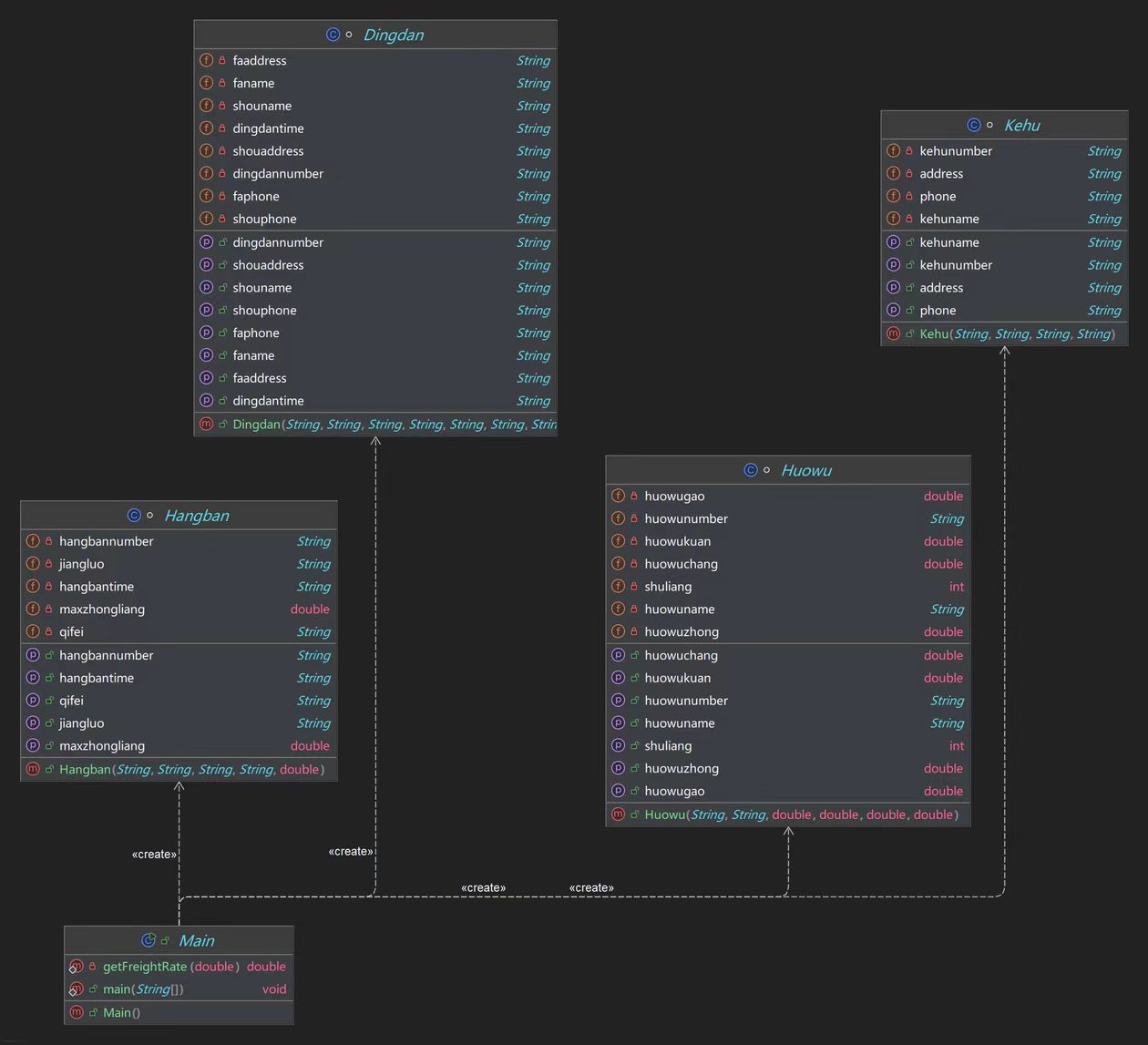Image resolution: width=1148 pixels, height=1045 pixels.
Task: Click the class icon next to Dingdan
Action: coord(333,35)
